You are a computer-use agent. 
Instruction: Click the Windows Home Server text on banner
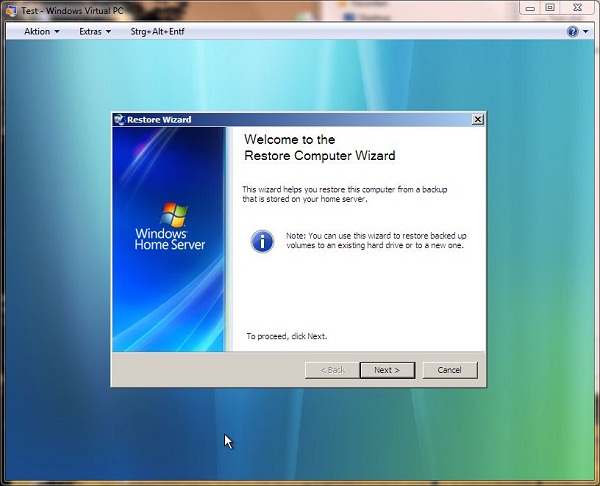170,238
